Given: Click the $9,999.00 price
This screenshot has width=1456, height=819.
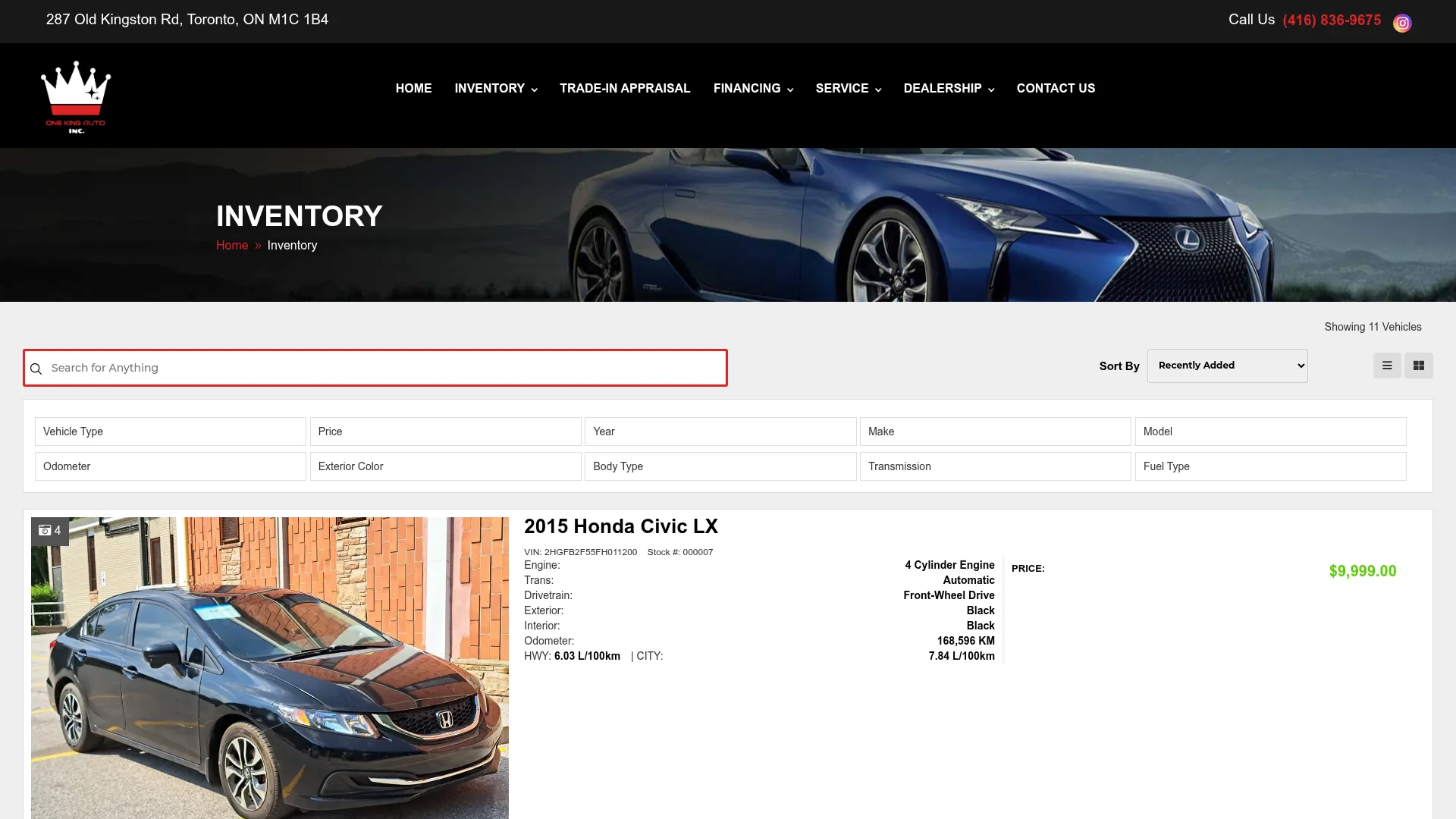Looking at the screenshot, I should 1362,571.
